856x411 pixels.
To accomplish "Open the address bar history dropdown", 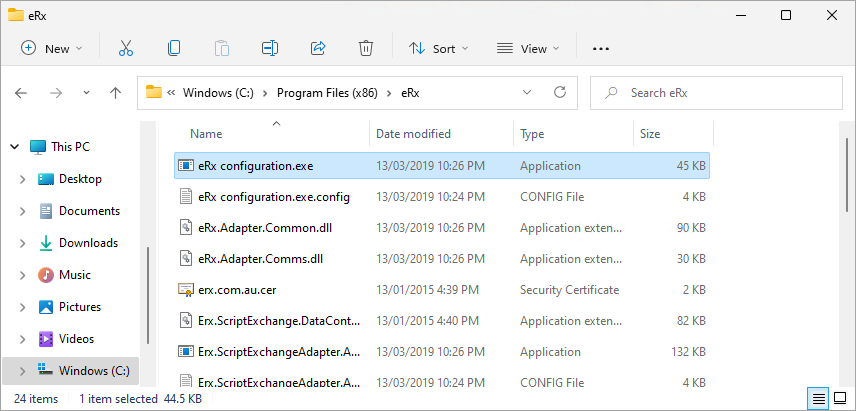I will (527, 92).
